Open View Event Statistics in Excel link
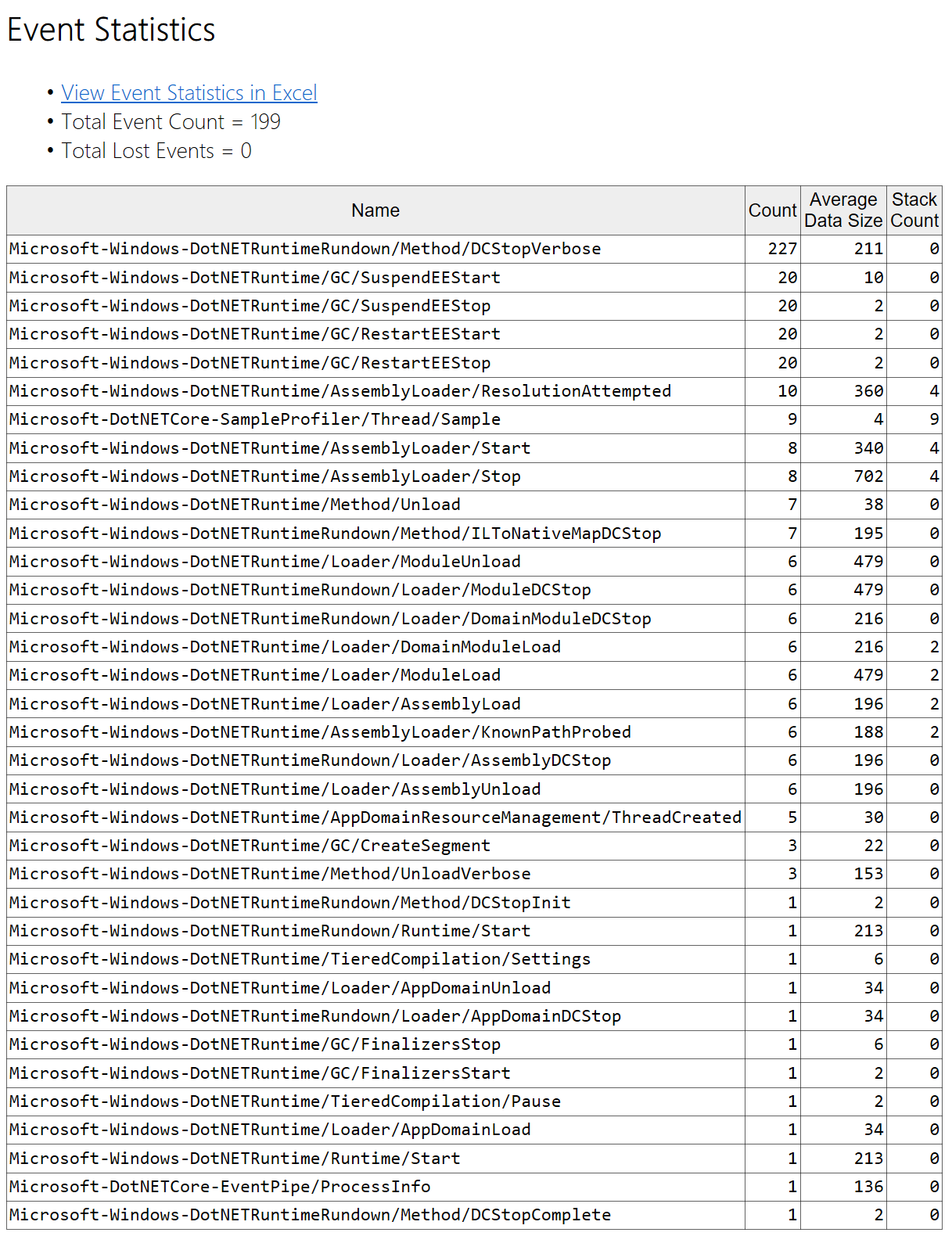 click(x=189, y=93)
